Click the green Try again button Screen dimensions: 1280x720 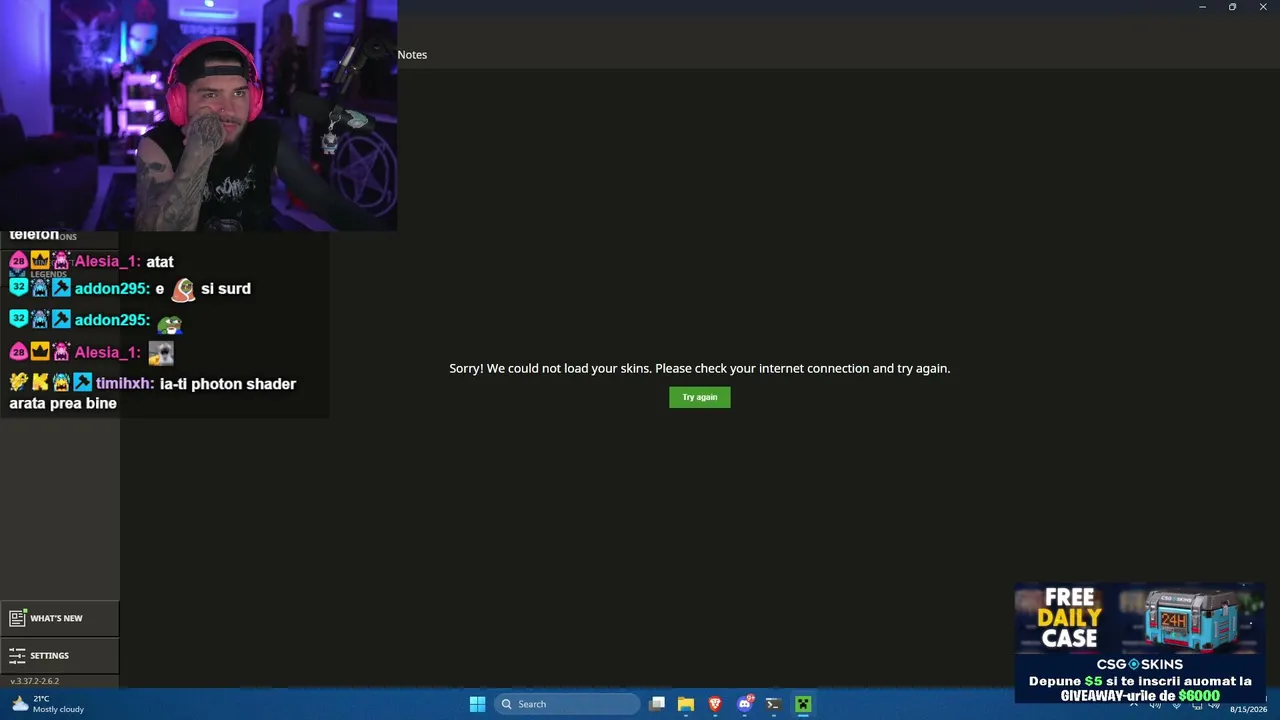coord(700,397)
